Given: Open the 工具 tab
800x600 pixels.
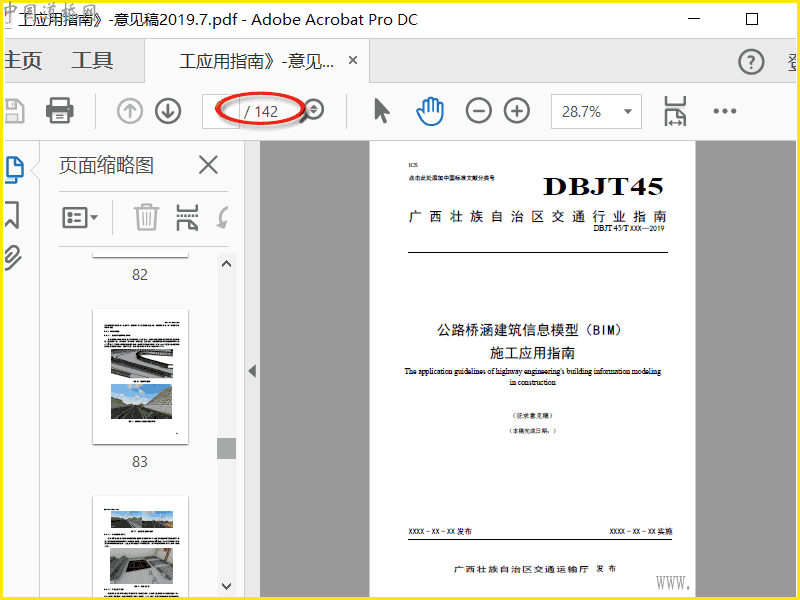Looking at the screenshot, I should coord(92,61).
